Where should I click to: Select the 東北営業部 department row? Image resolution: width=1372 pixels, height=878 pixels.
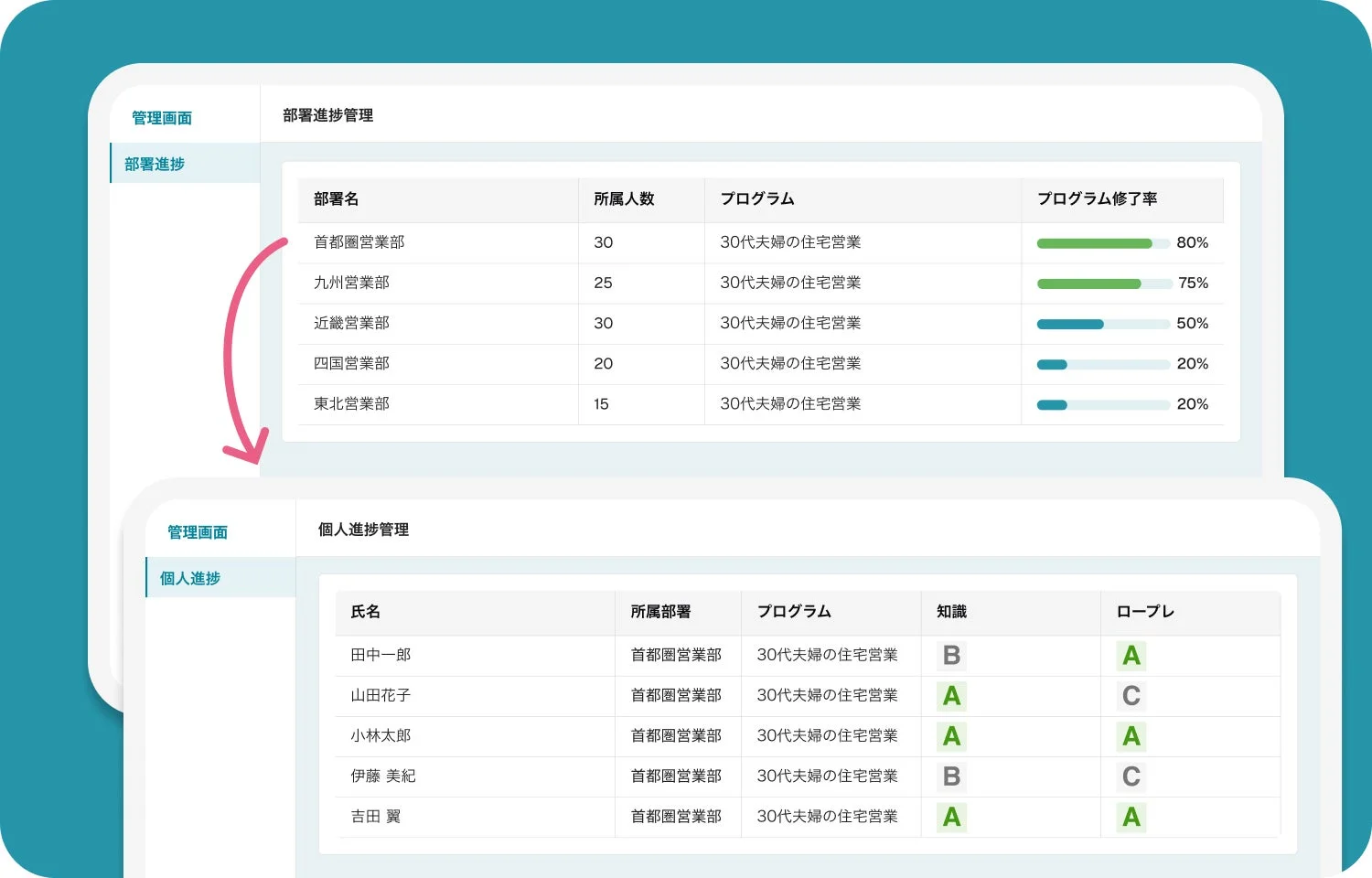351,403
